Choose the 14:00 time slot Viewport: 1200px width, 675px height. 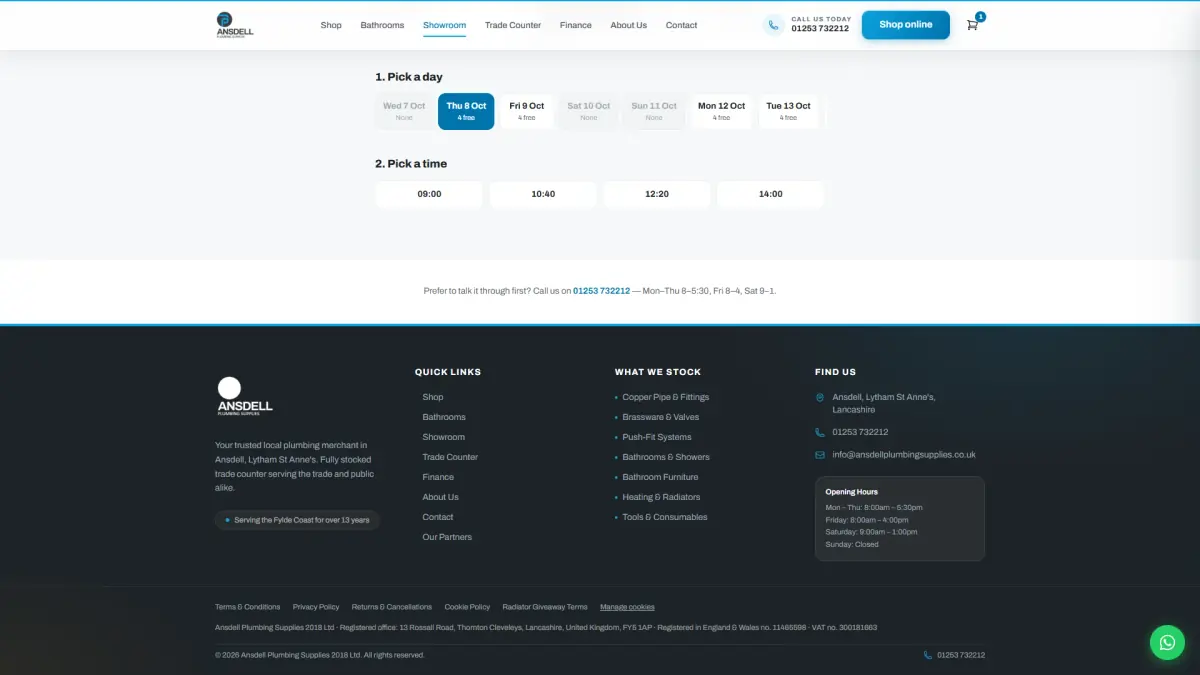(771, 194)
